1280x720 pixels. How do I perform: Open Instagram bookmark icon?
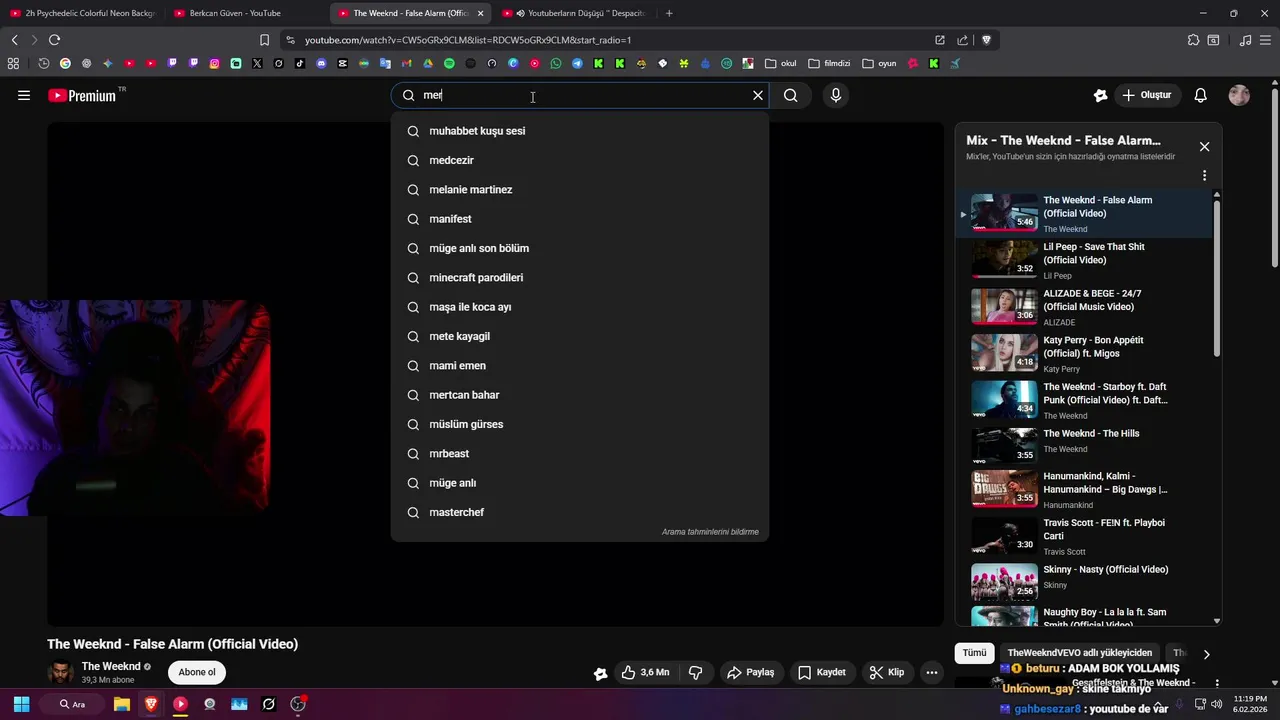[214, 63]
